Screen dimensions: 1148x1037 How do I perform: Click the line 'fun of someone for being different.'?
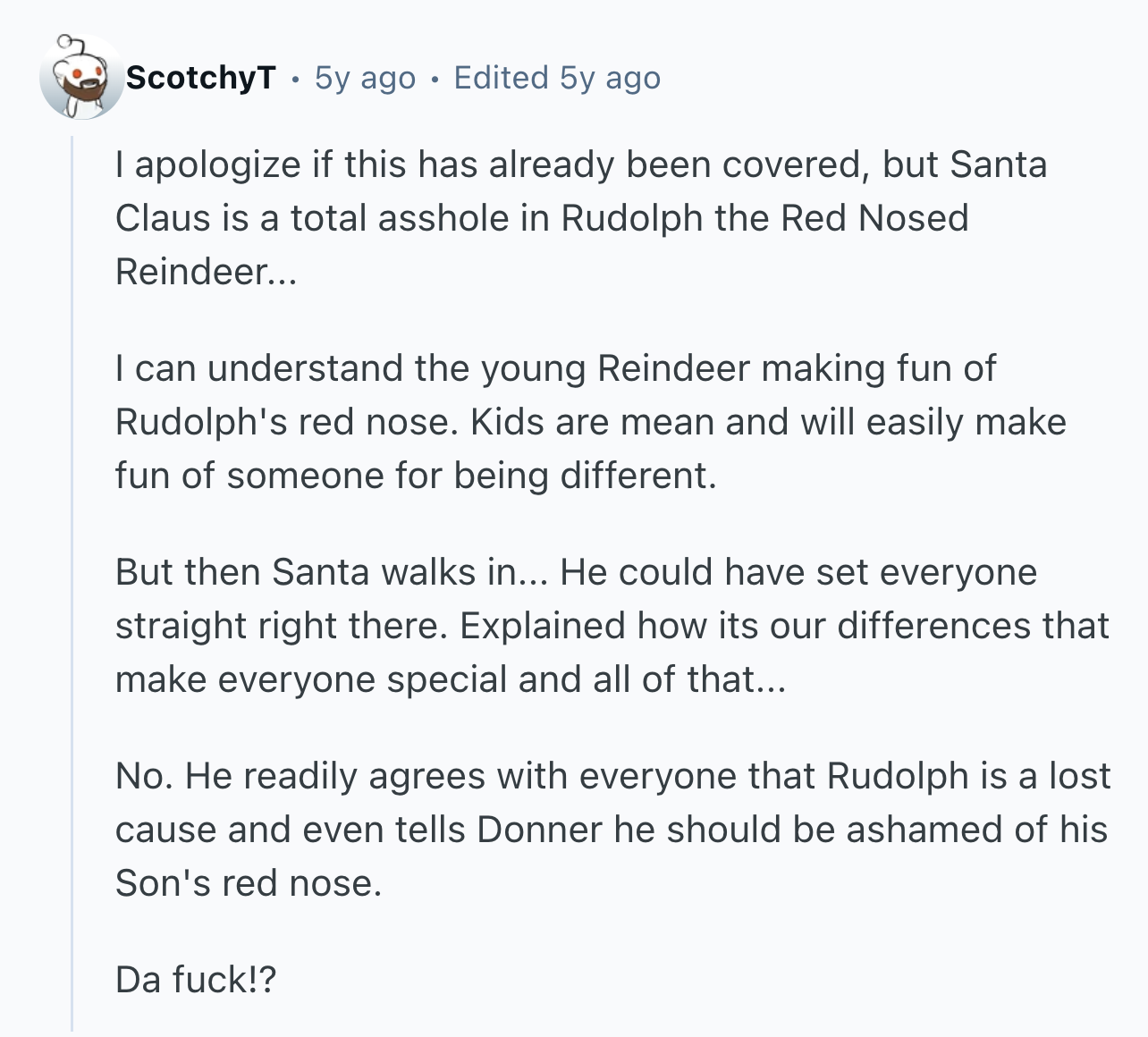coord(416,476)
